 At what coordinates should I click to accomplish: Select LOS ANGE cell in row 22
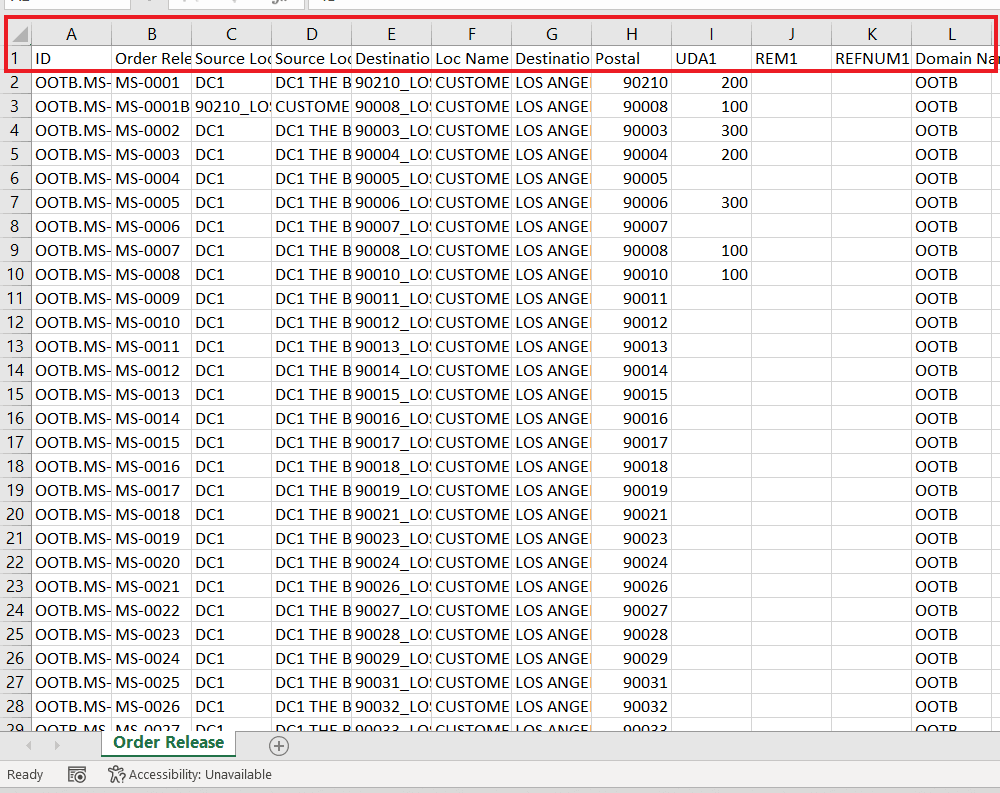[552, 562]
